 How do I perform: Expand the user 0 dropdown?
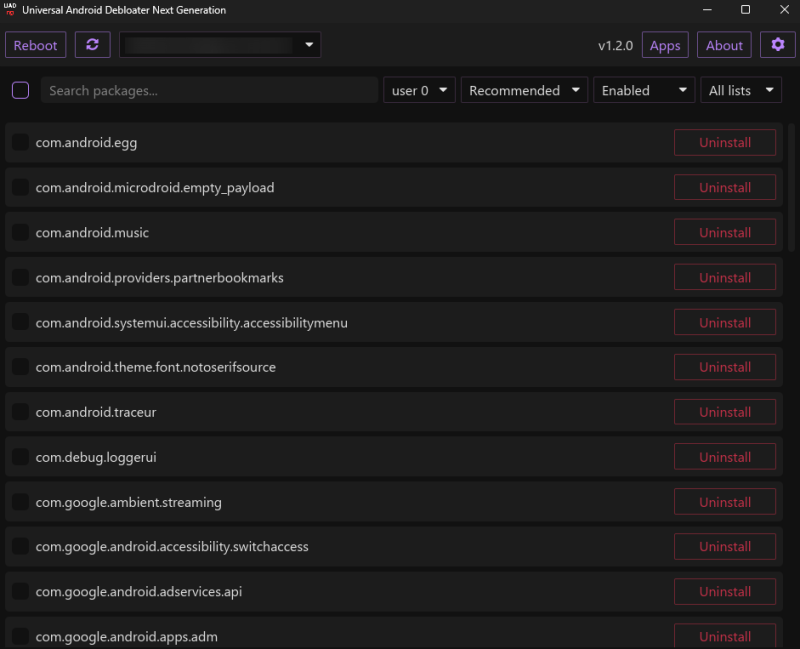419,90
